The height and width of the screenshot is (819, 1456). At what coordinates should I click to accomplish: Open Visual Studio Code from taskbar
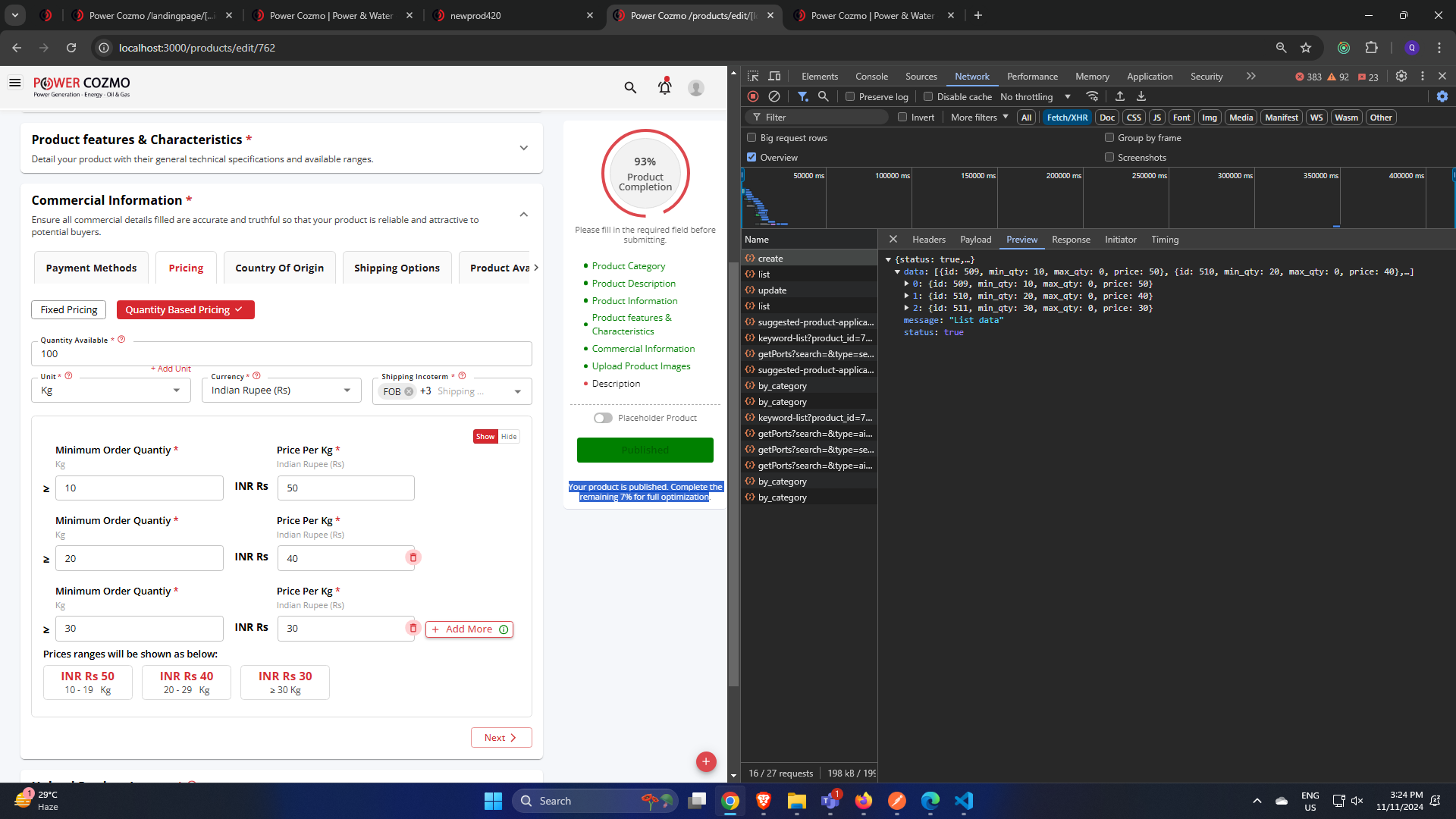[x=964, y=801]
